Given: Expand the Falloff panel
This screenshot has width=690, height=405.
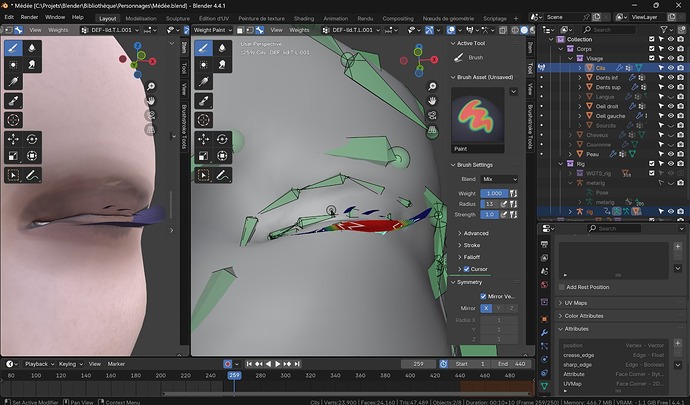Looking at the screenshot, I should point(471,257).
